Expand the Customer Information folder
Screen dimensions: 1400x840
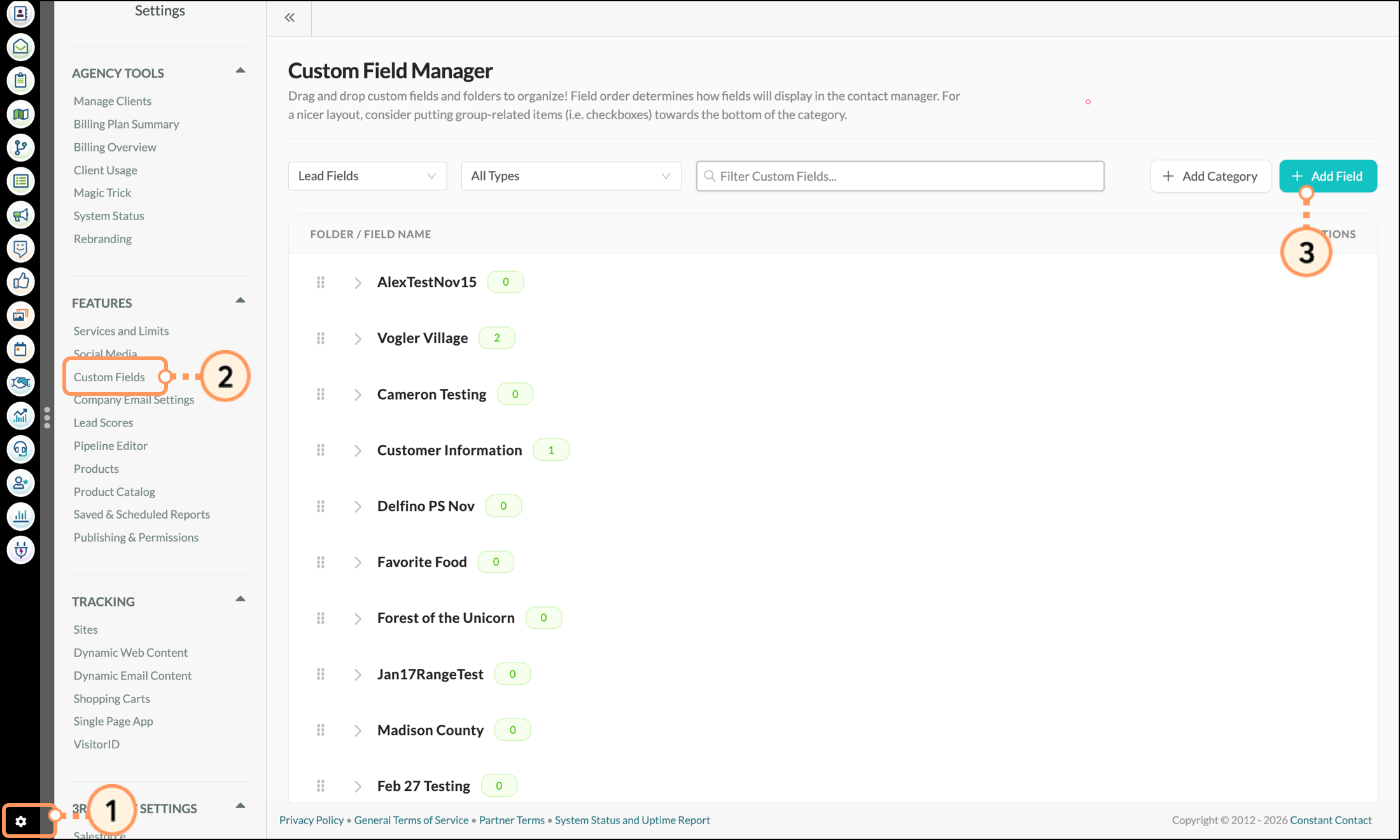(x=358, y=451)
